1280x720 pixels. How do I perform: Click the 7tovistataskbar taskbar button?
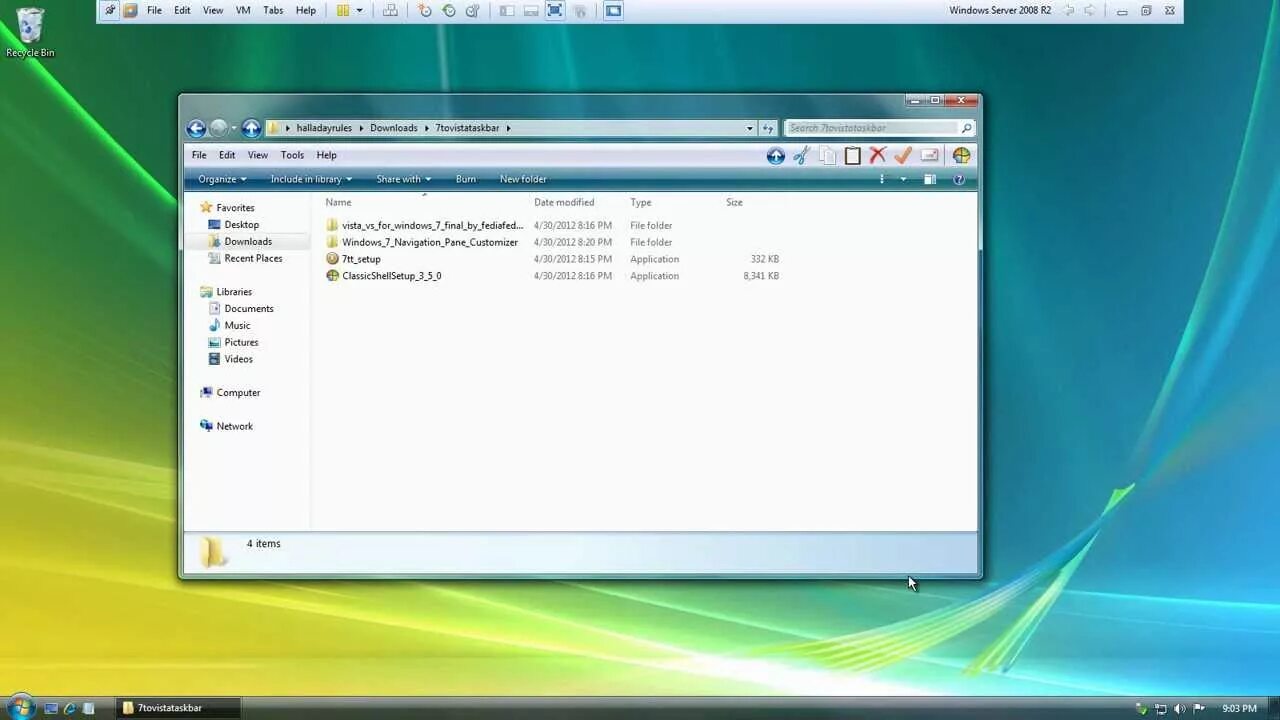click(x=177, y=708)
